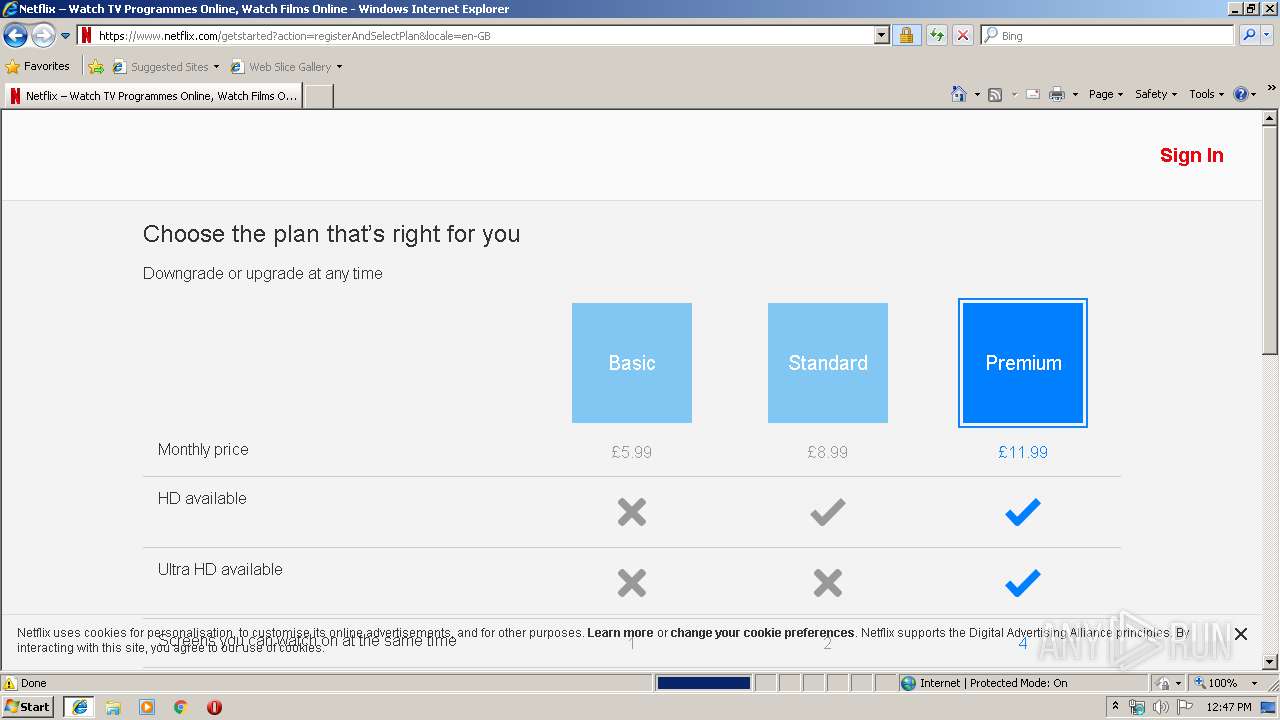1280x720 pixels.
Task: Dismiss the cookie notice with X
Action: (1241, 634)
